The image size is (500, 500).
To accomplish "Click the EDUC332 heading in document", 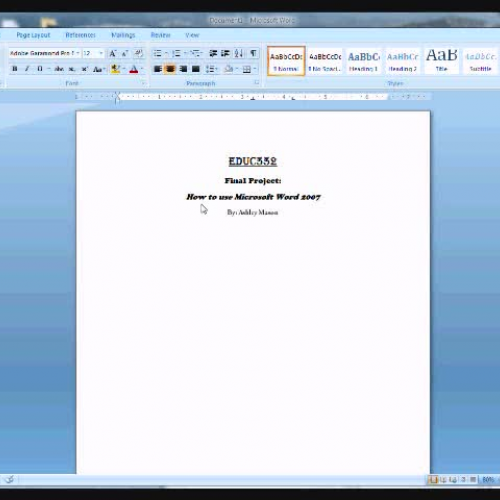I will tap(253, 161).
